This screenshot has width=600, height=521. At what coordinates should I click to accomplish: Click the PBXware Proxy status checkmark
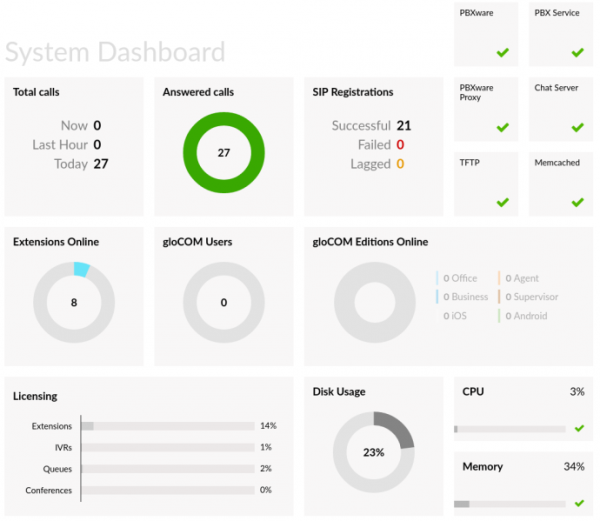502,127
